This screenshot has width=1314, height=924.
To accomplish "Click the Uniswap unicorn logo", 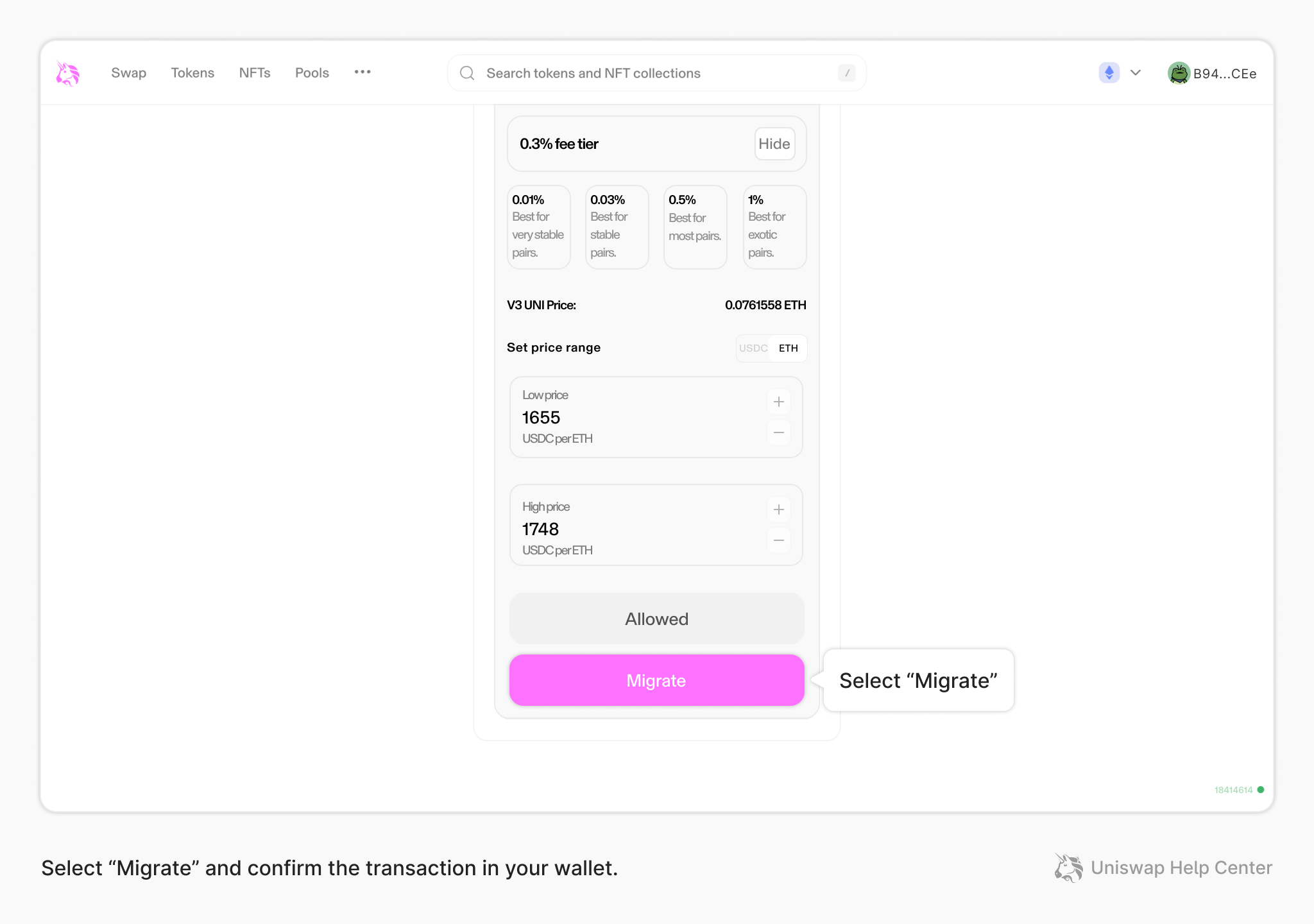I will [x=67, y=73].
